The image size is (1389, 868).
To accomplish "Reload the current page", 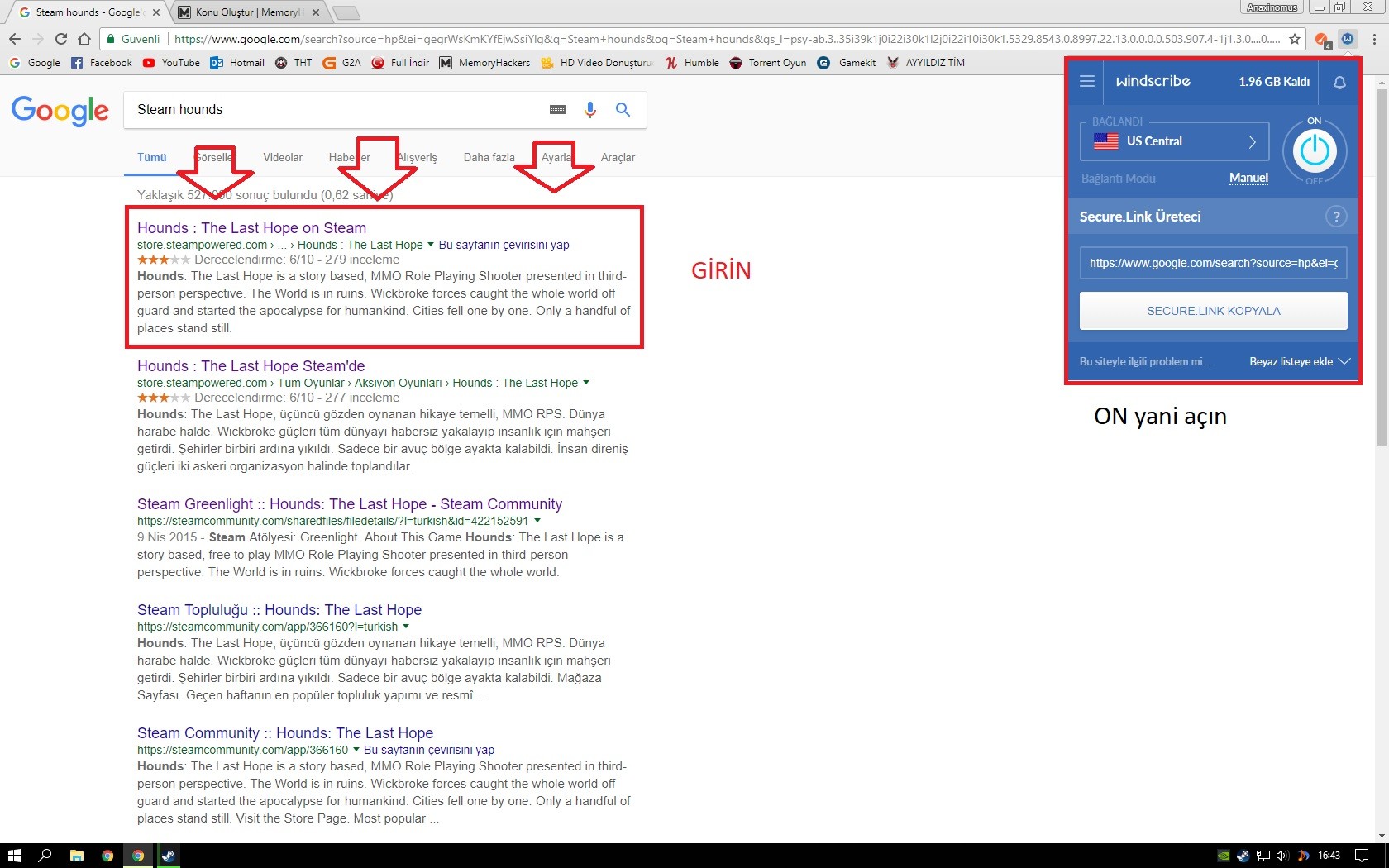I will (60, 39).
